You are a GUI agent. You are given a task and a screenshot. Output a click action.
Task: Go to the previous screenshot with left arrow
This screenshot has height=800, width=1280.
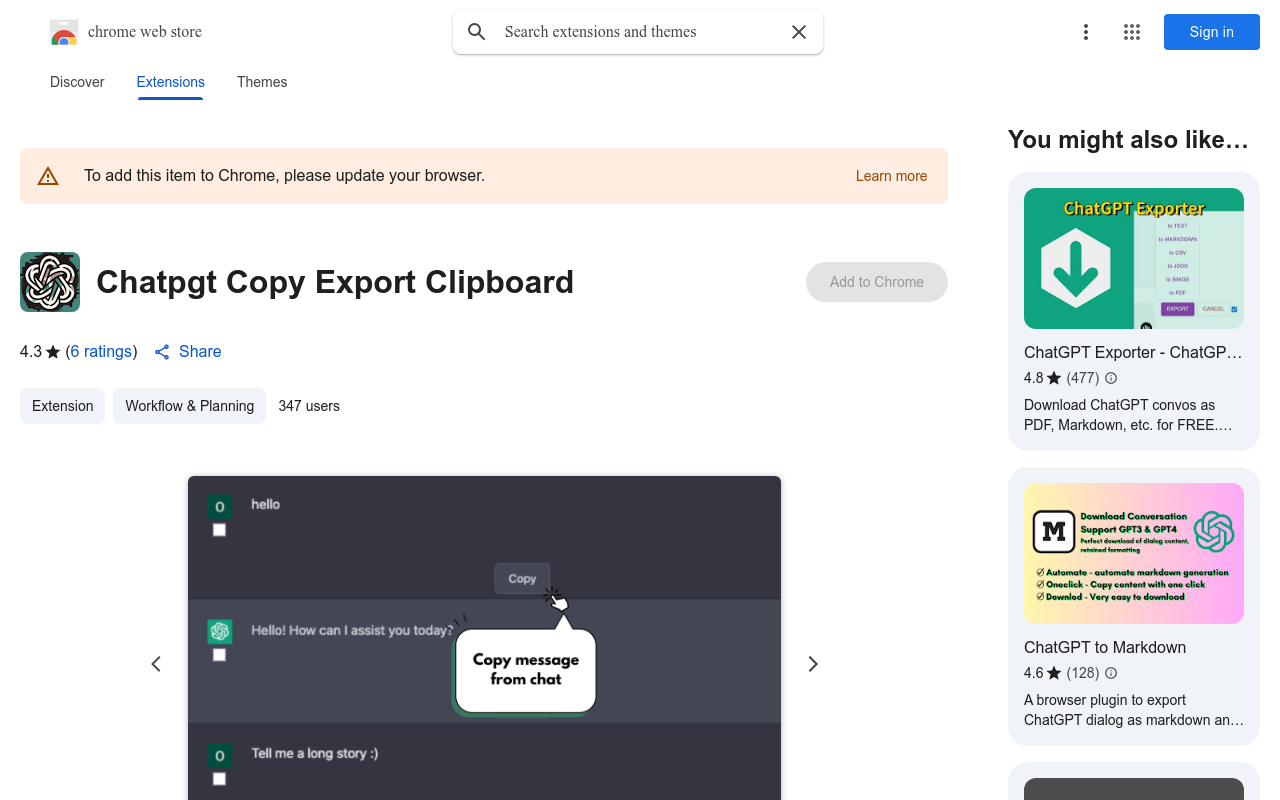pyautogui.click(x=156, y=664)
